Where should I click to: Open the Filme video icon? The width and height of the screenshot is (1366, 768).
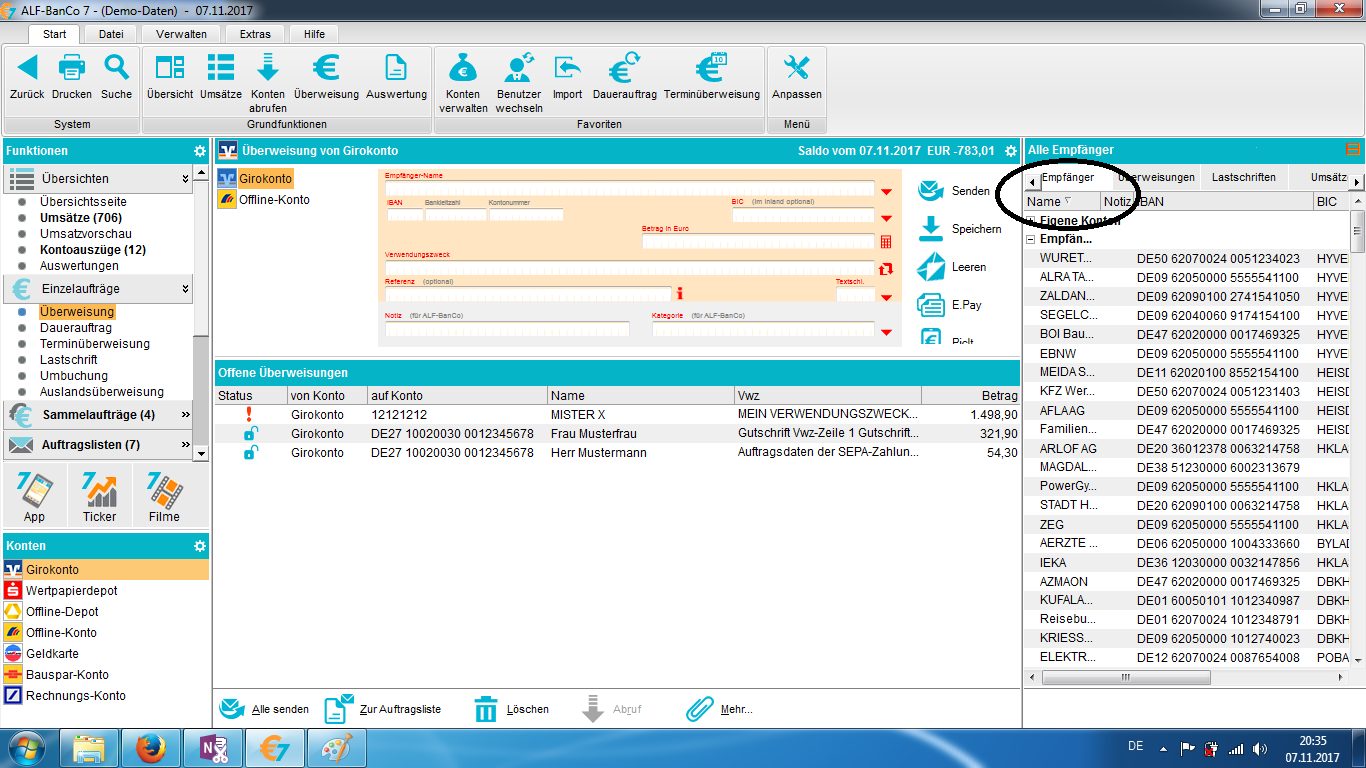coord(164,491)
